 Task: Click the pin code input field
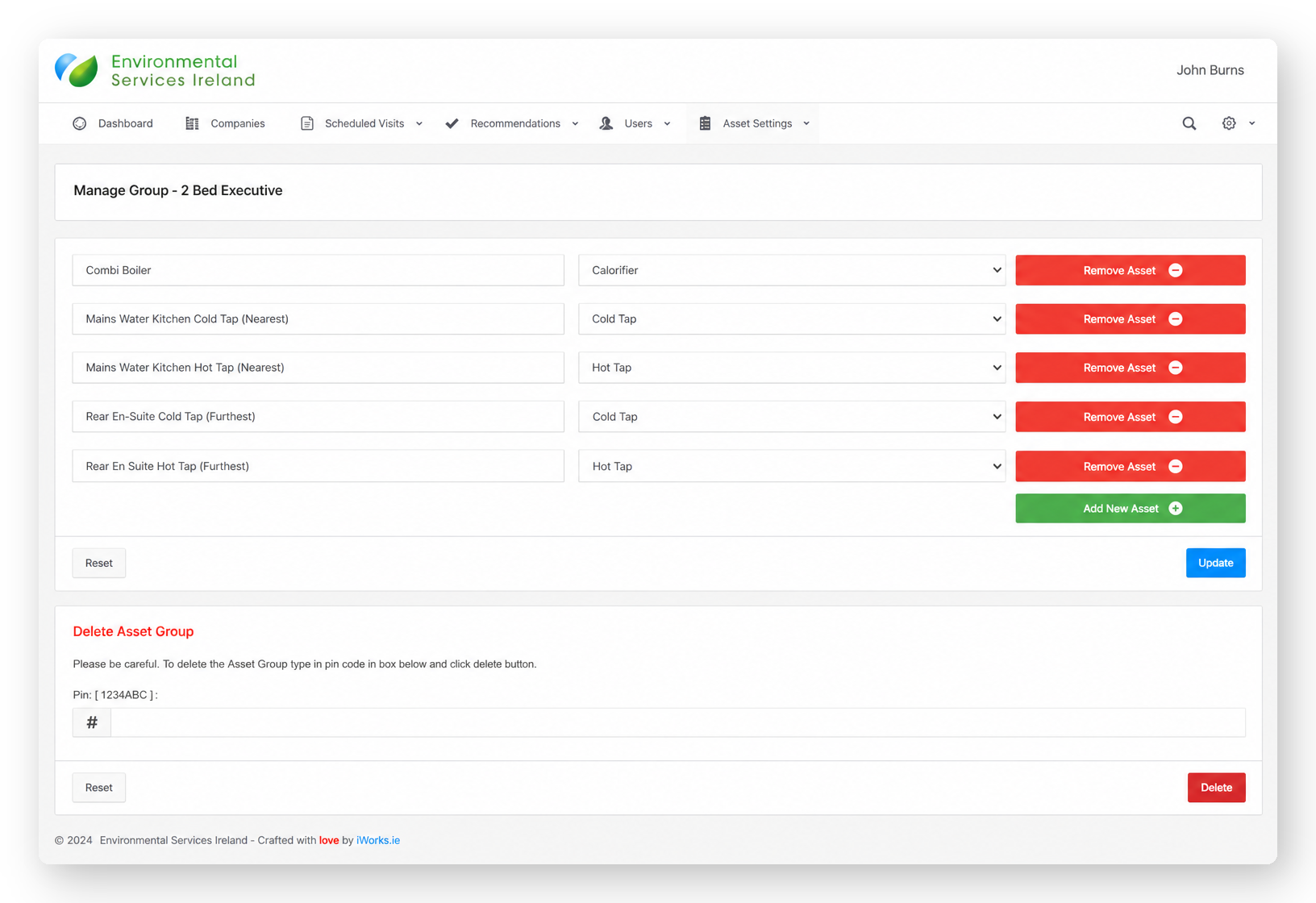click(678, 722)
